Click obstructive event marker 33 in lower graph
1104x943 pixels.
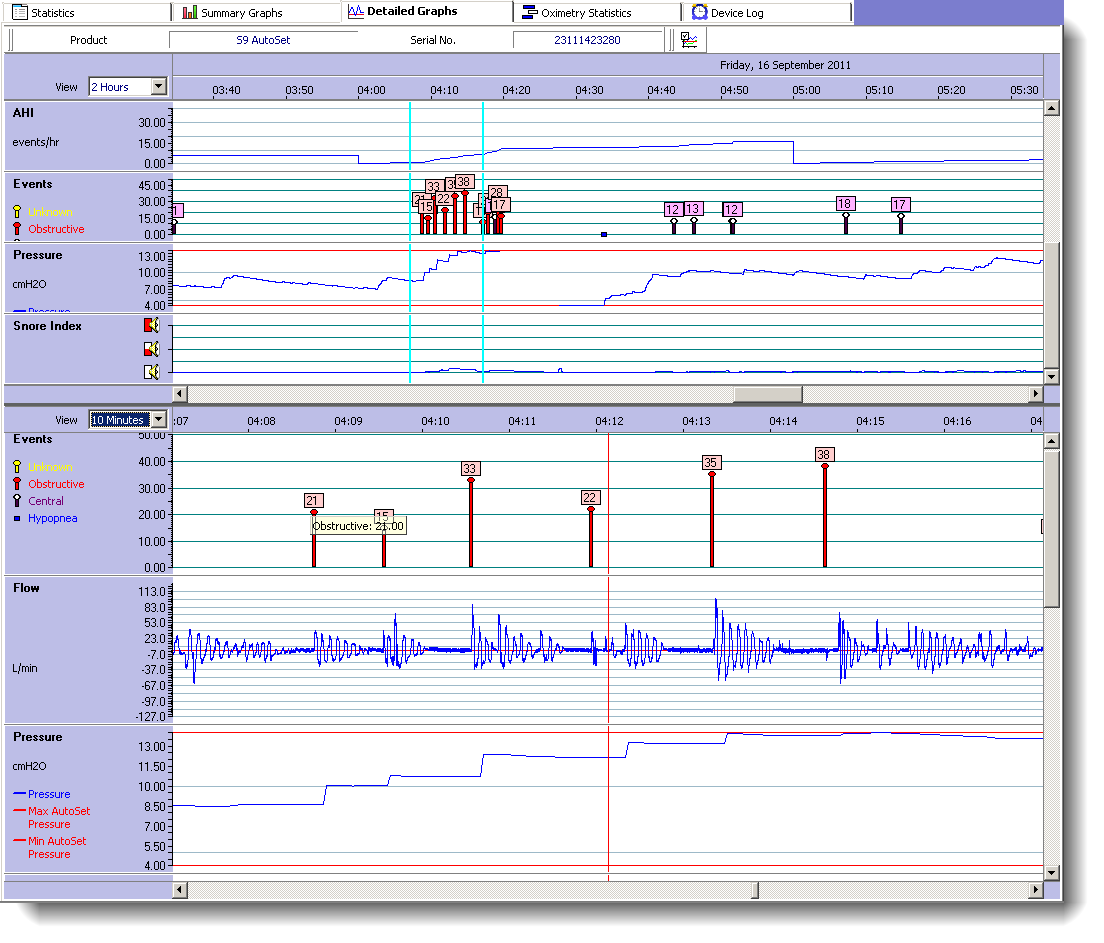(x=470, y=468)
